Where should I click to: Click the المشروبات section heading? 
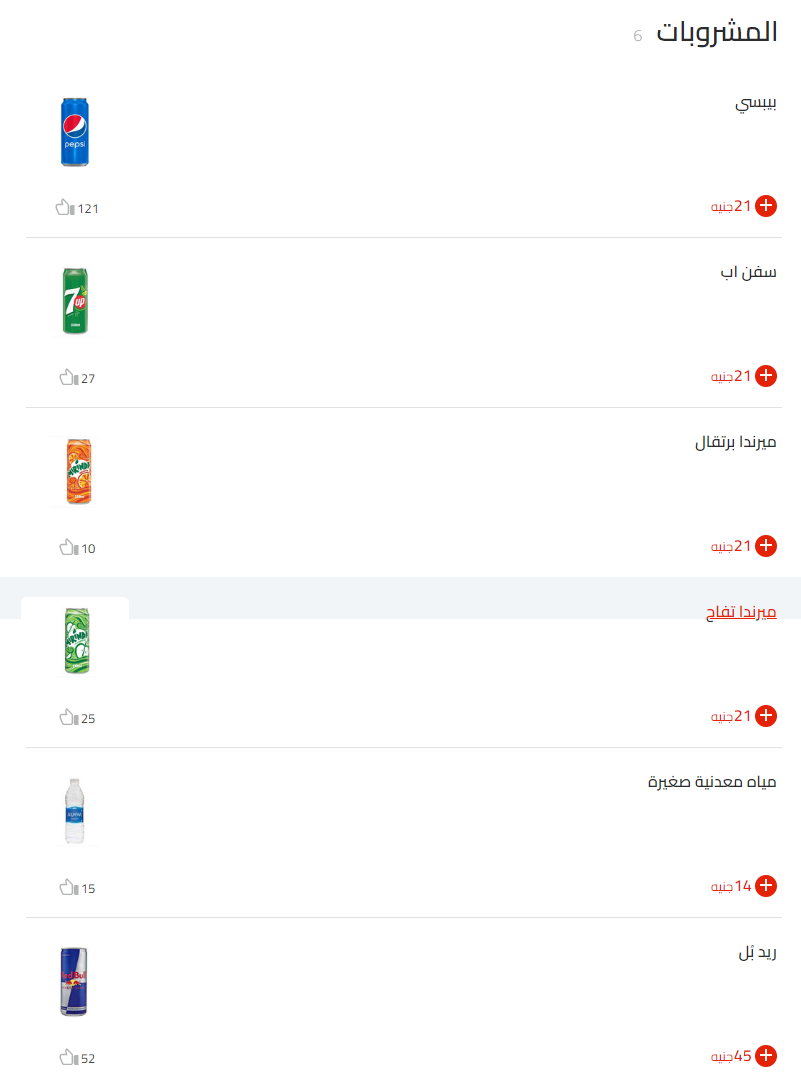point(716,32)
